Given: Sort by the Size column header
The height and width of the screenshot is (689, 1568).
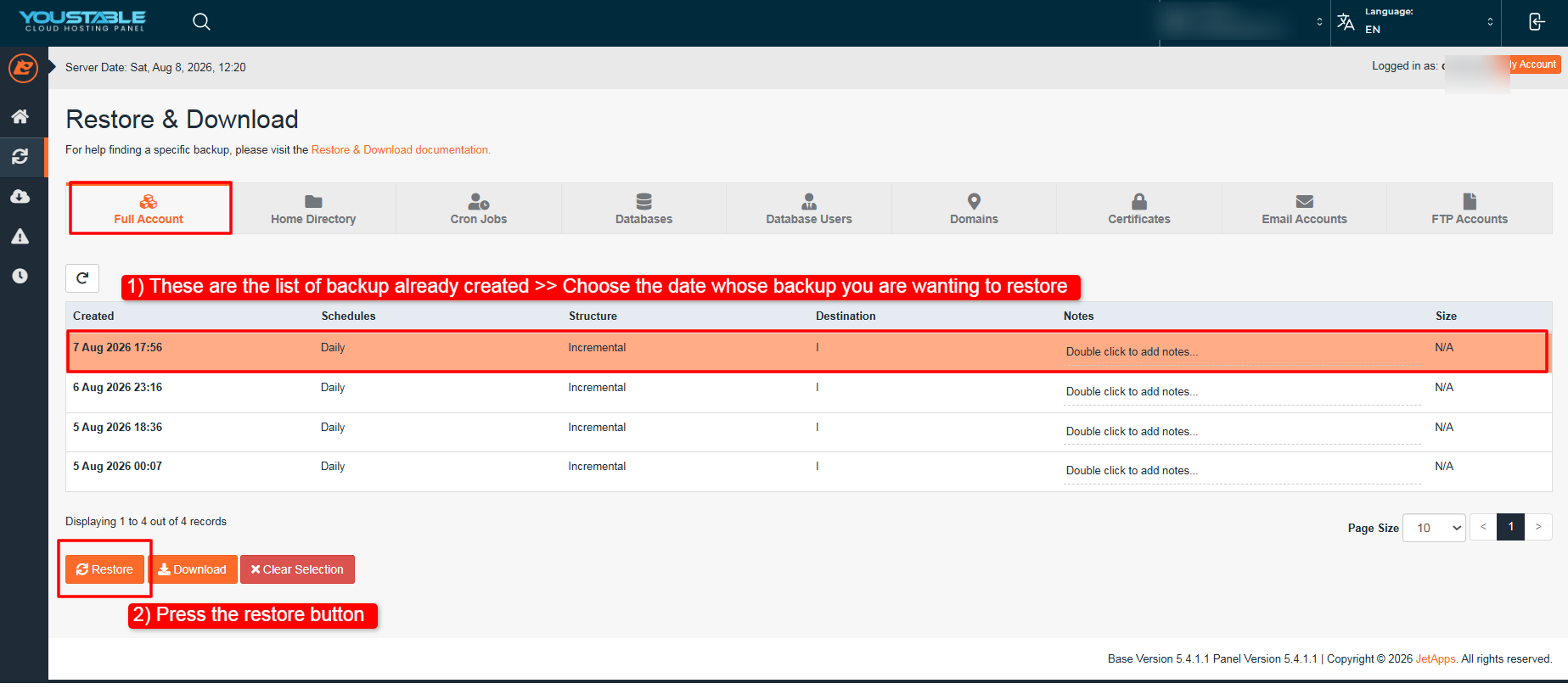Looking at the screenshot, I should pos(1446,316).
